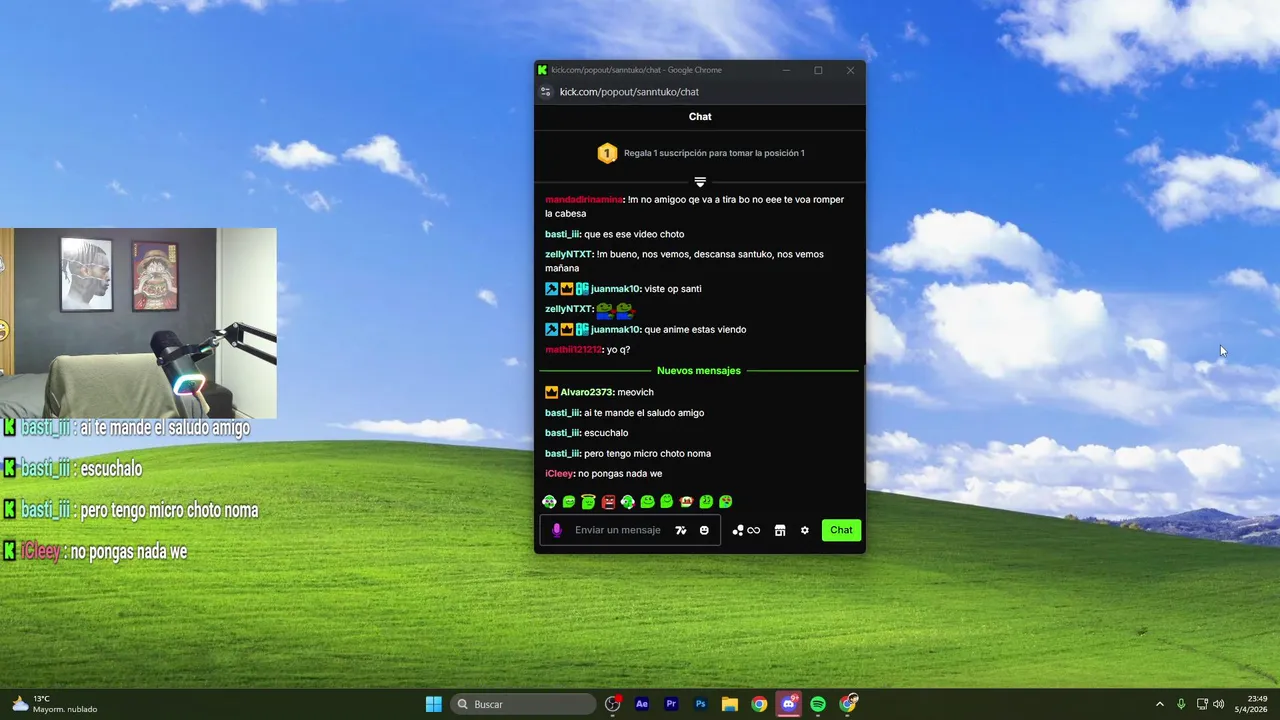This screenshot has height=720, width=1280.
Task: Click the purple microphone icon in message box
Action: (557, 530)
